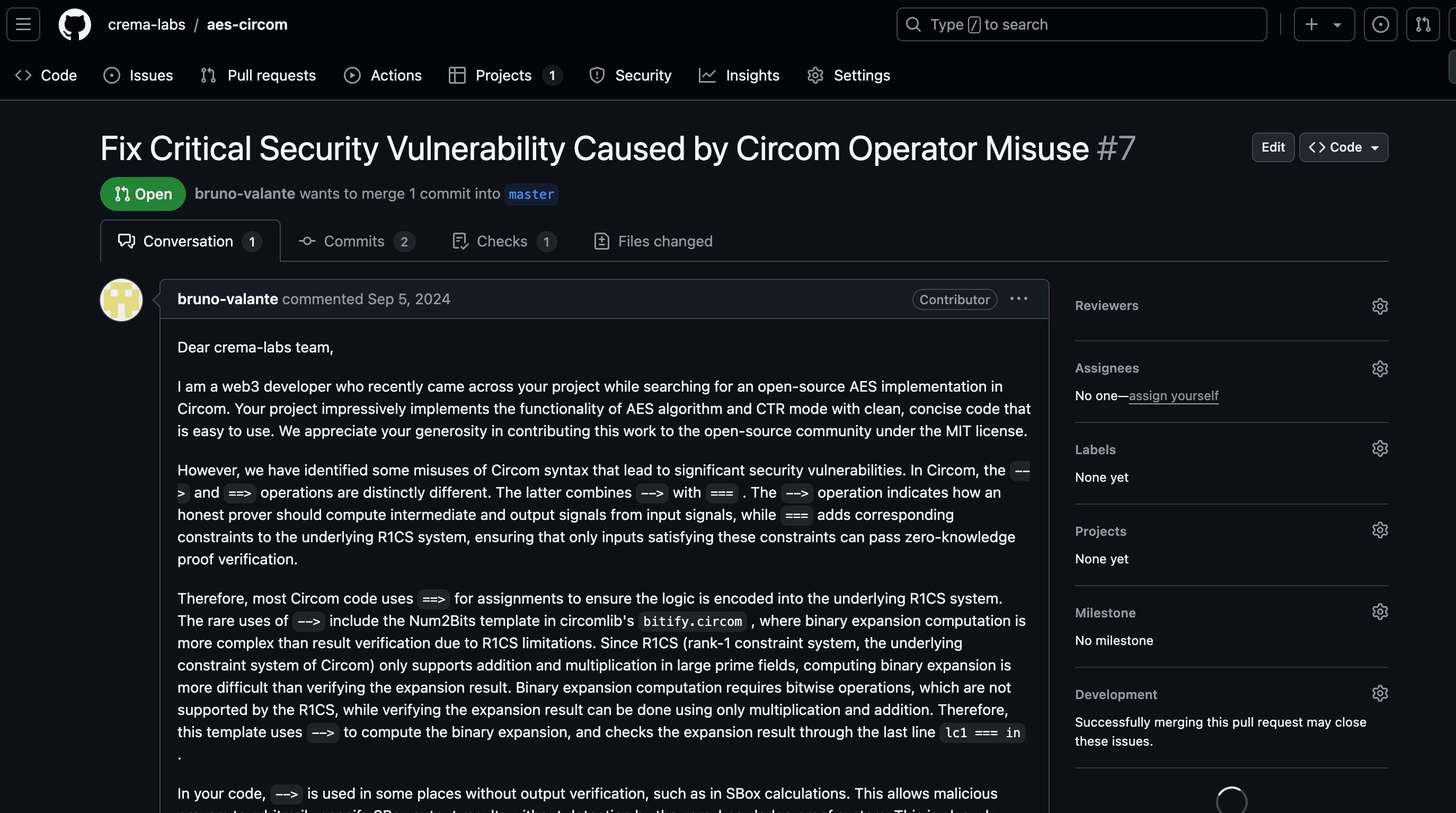The height and width of the screenshot is (813, 1456).
Task: Switch to the Code repository tab
Action: click(x=46, y=75)
